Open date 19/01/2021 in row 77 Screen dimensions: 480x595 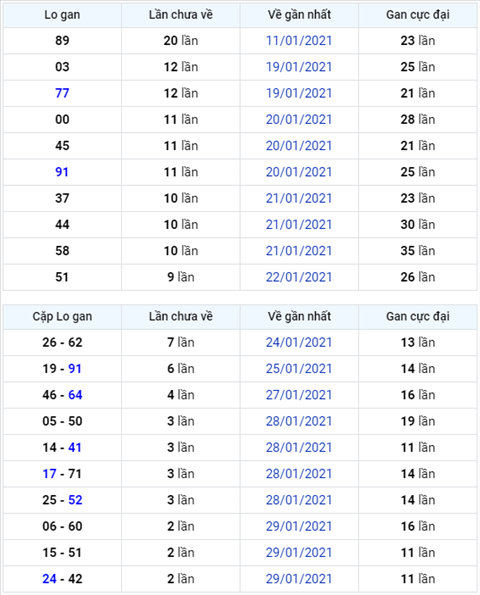click(299, 93)
